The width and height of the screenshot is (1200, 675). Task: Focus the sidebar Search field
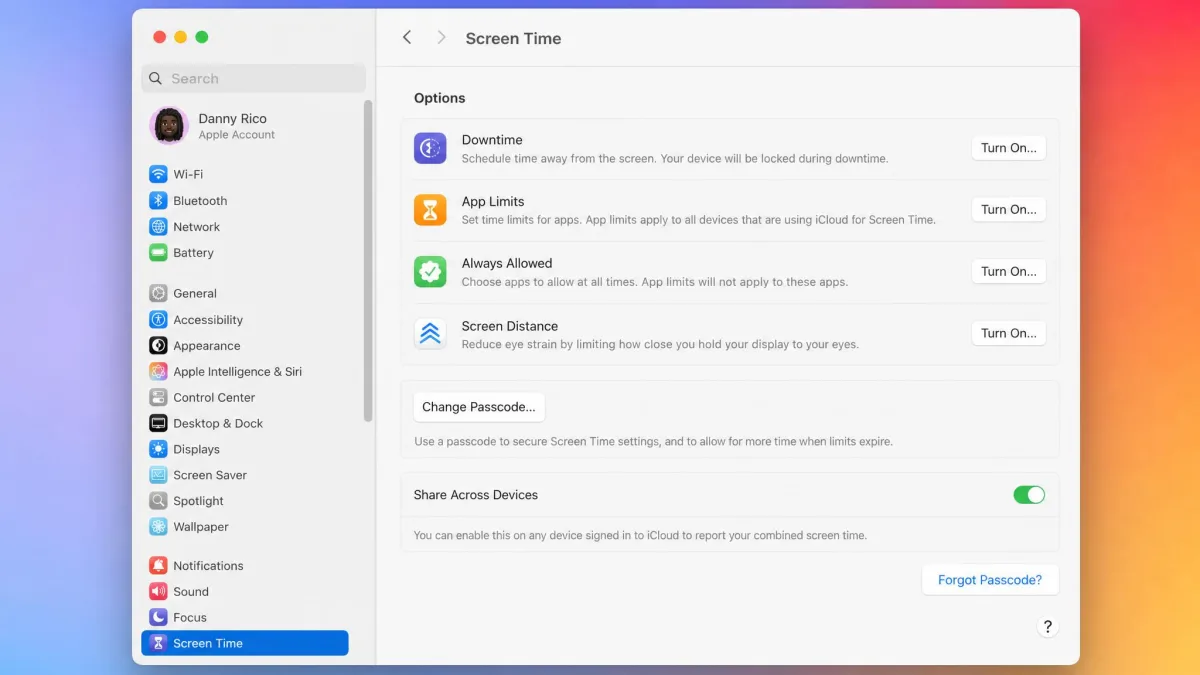coord(254,78)
